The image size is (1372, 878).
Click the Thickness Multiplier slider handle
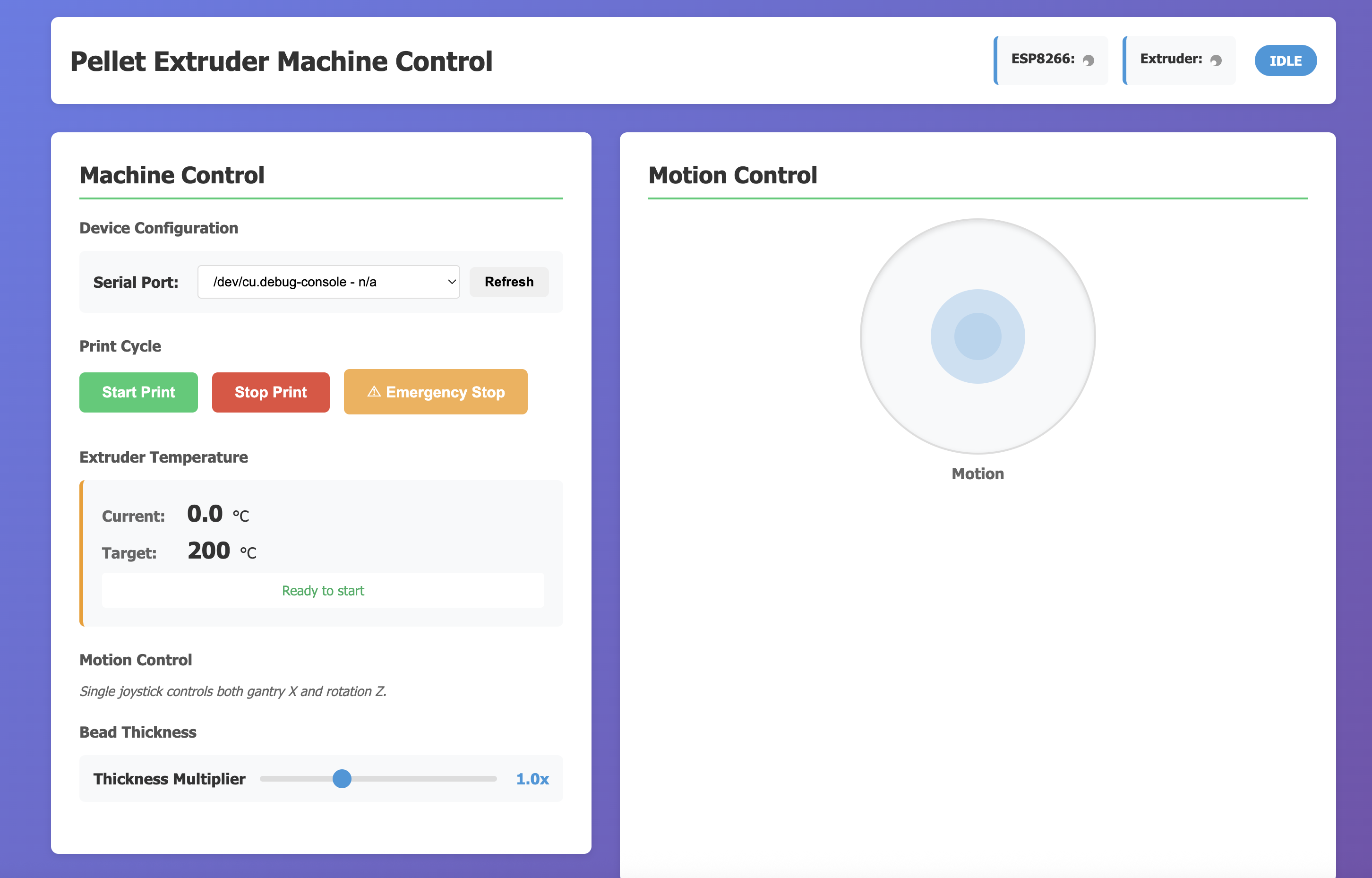click(x=342, y=778)
